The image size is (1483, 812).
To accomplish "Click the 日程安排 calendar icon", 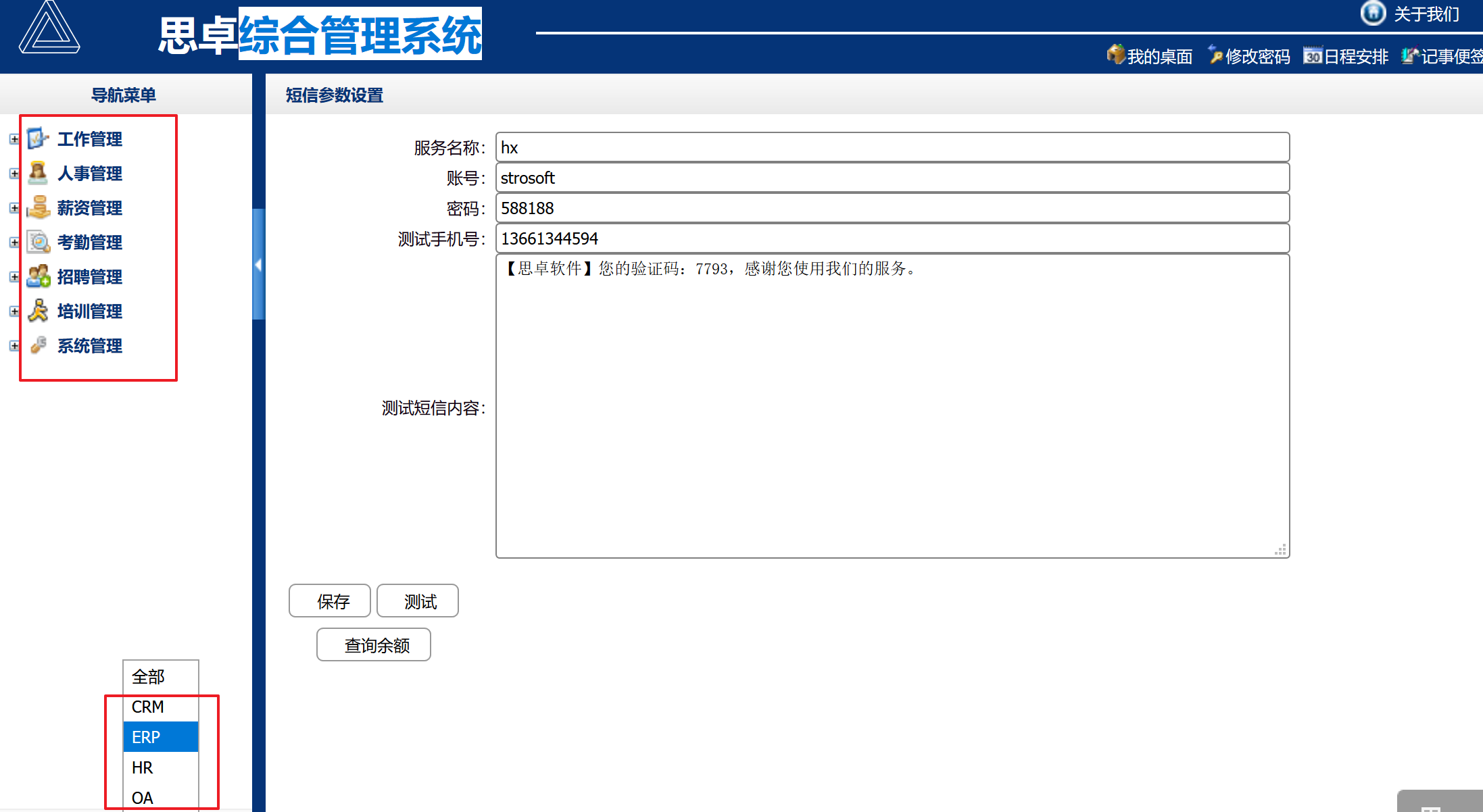I will tap(1313, 55).
